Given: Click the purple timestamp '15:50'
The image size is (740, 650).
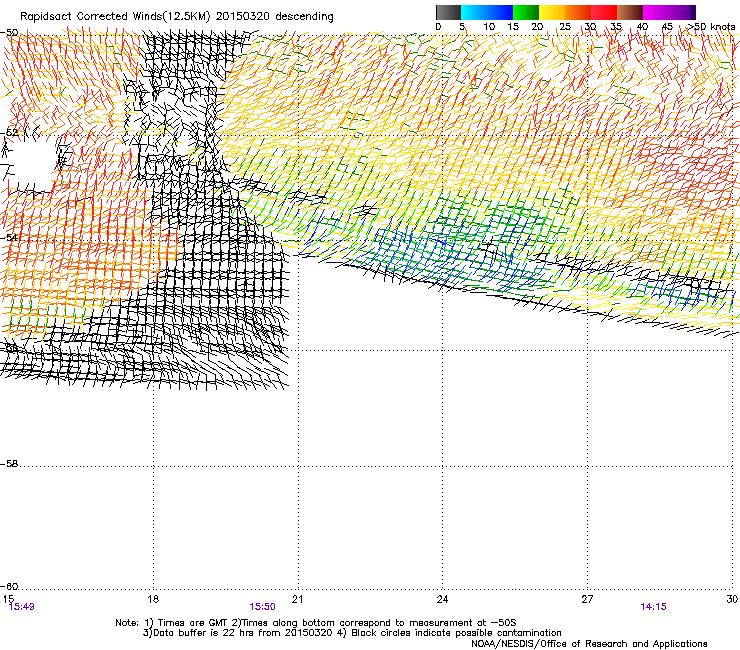Looking at the screenshot, I should coord(262,607).
